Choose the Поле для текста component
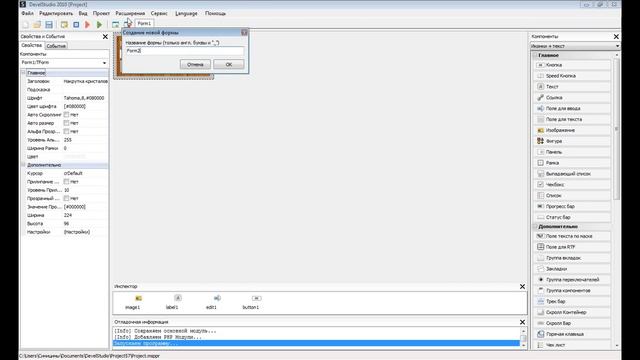Viewport: 640px width, 360px height. click(x=572, y=119)
